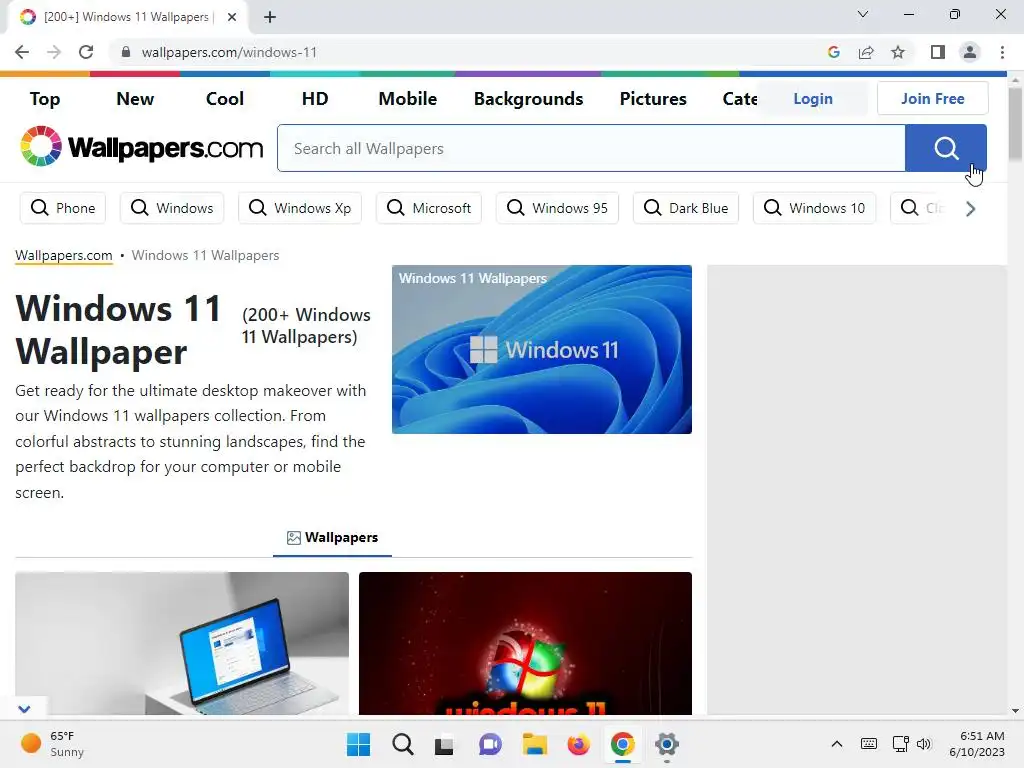Select the Wallpapers tab
The image size is (1024, 768).
pyautogui.click(x=332, y=537)
